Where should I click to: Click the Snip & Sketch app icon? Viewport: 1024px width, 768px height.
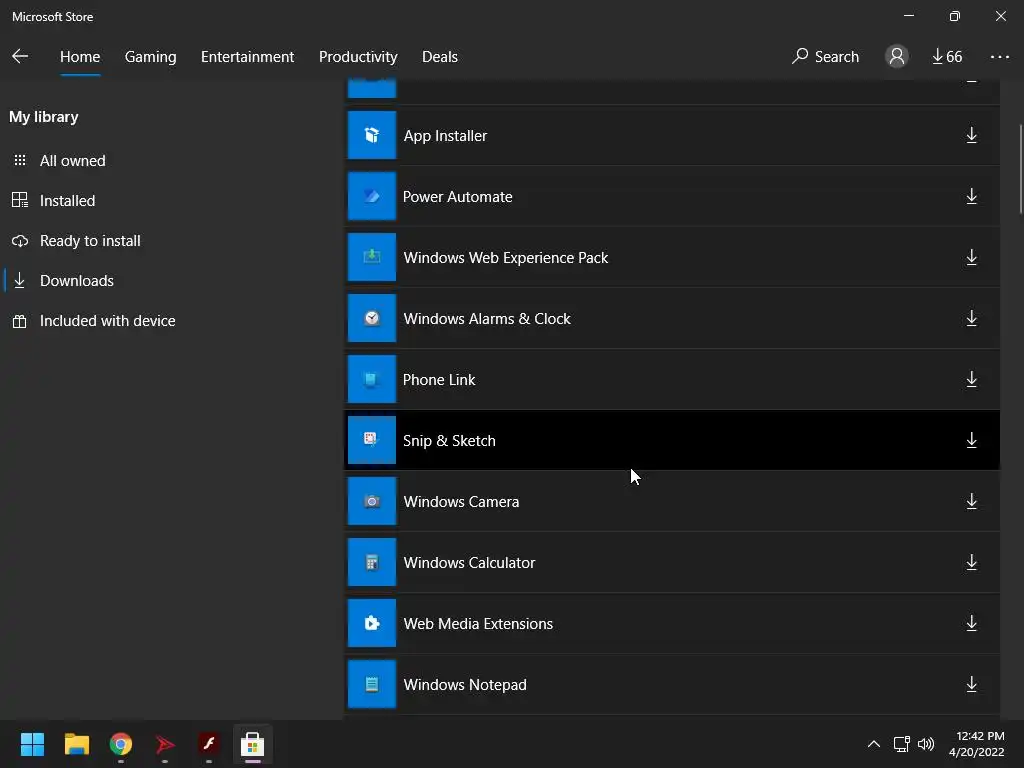(x=372, y=440)
